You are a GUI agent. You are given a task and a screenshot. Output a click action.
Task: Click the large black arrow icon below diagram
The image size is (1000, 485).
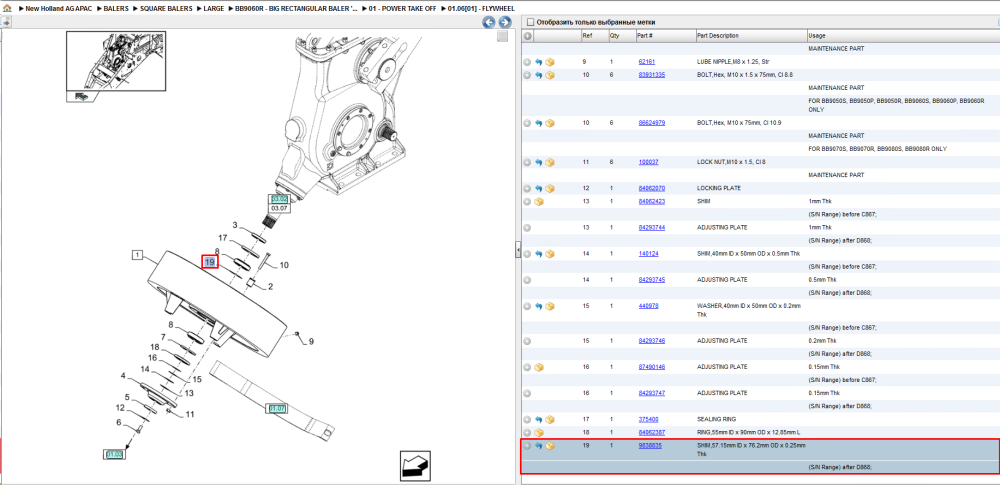tap(417, 465)
